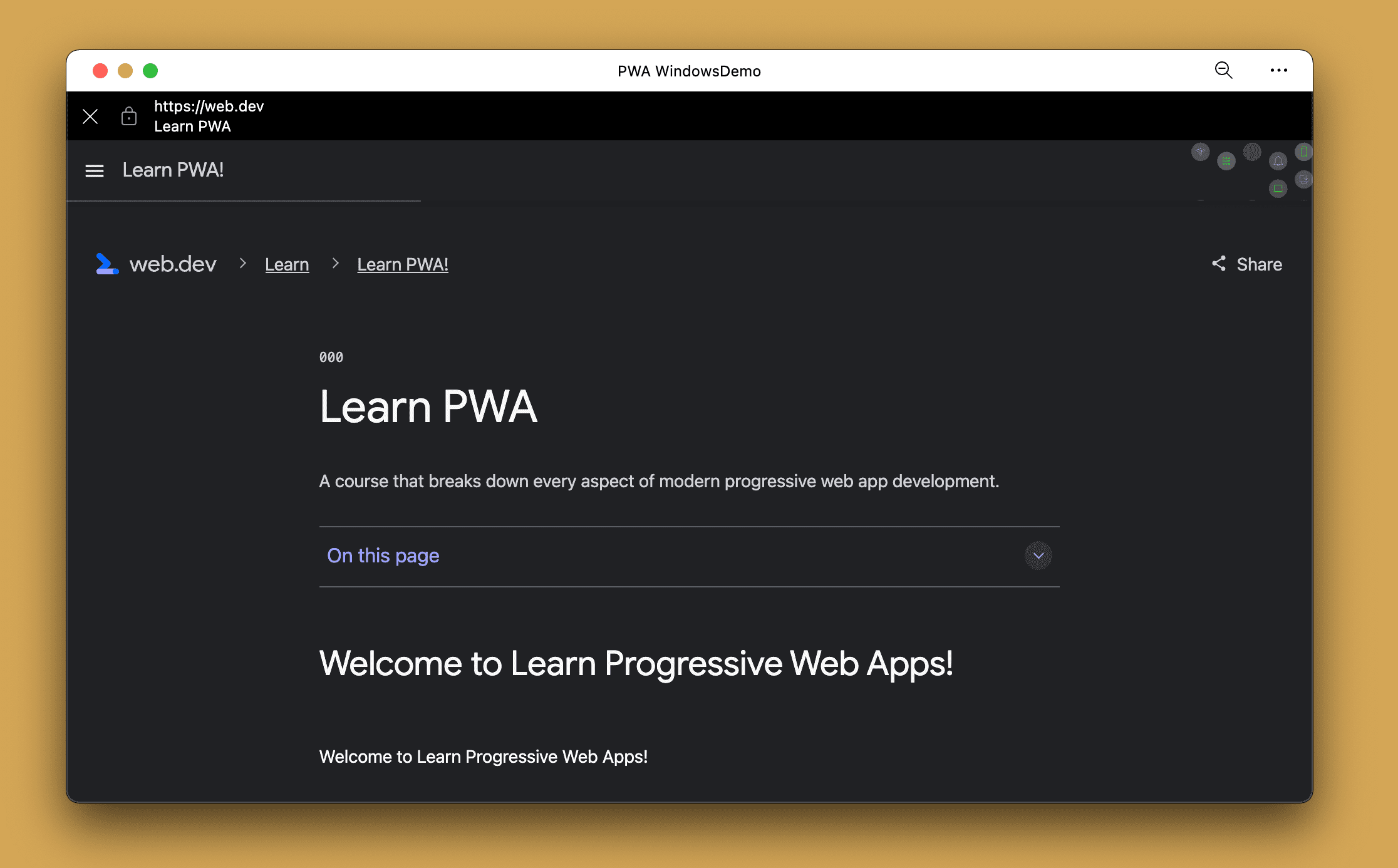Navigate to the 'Learn PWA!' breadcrumb link

click(404, 264)
